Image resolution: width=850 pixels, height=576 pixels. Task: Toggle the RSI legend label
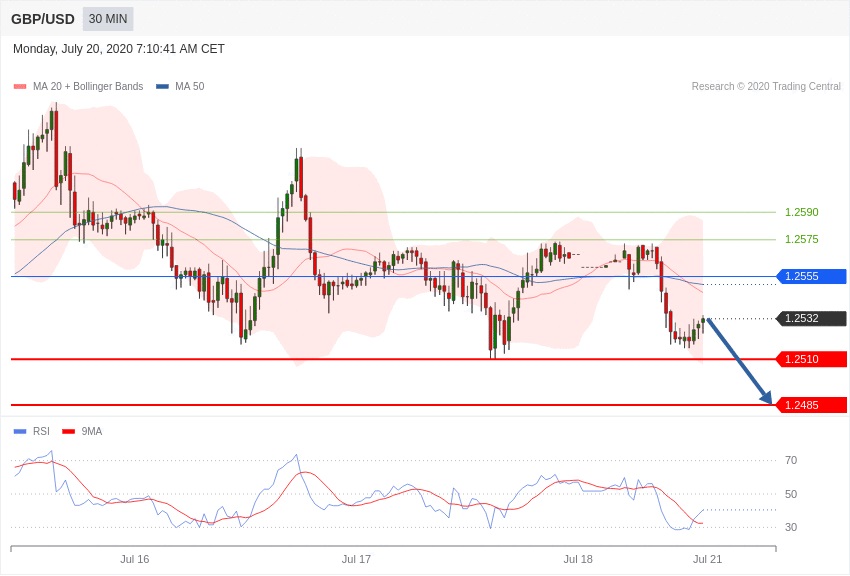41,432
